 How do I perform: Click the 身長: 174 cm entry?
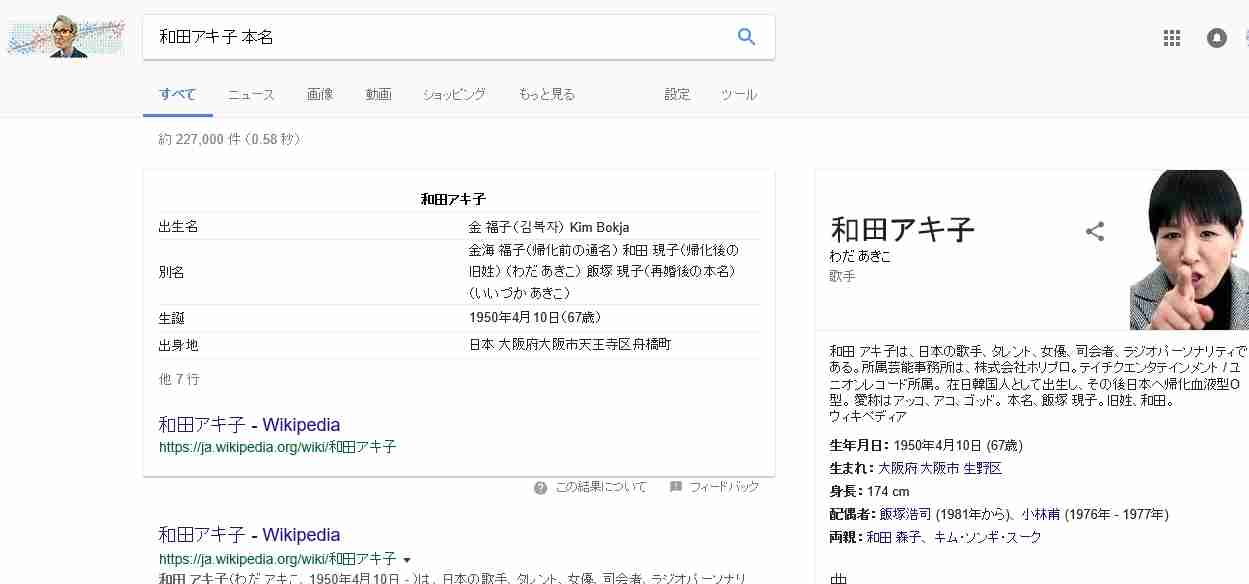(869, 491)
